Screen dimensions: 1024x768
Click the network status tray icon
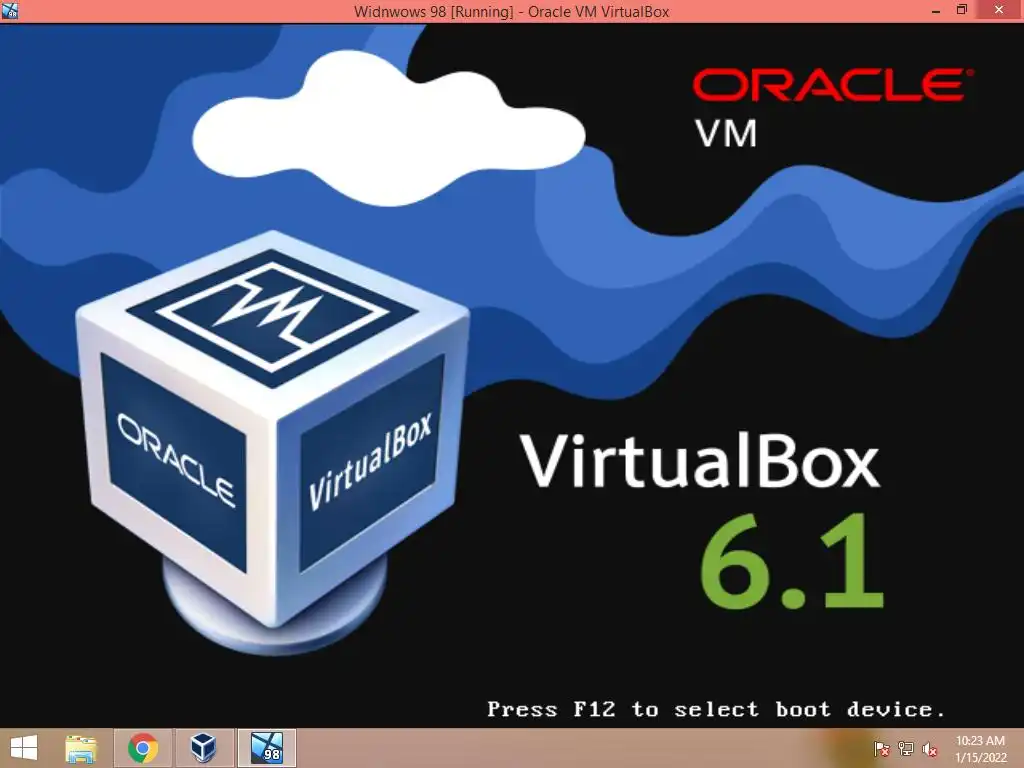(x=905, y=749)
